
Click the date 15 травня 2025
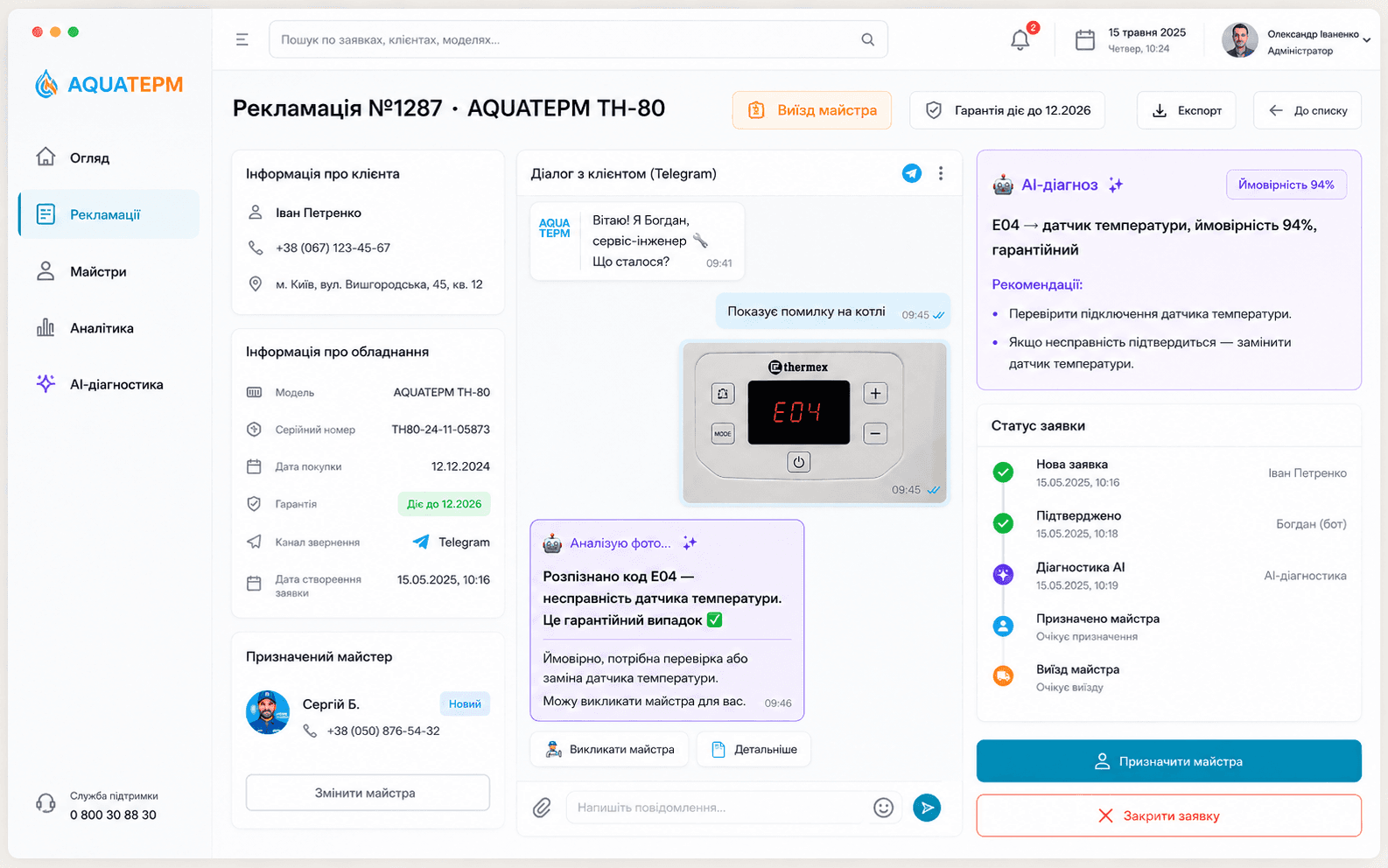point(1147,32)
